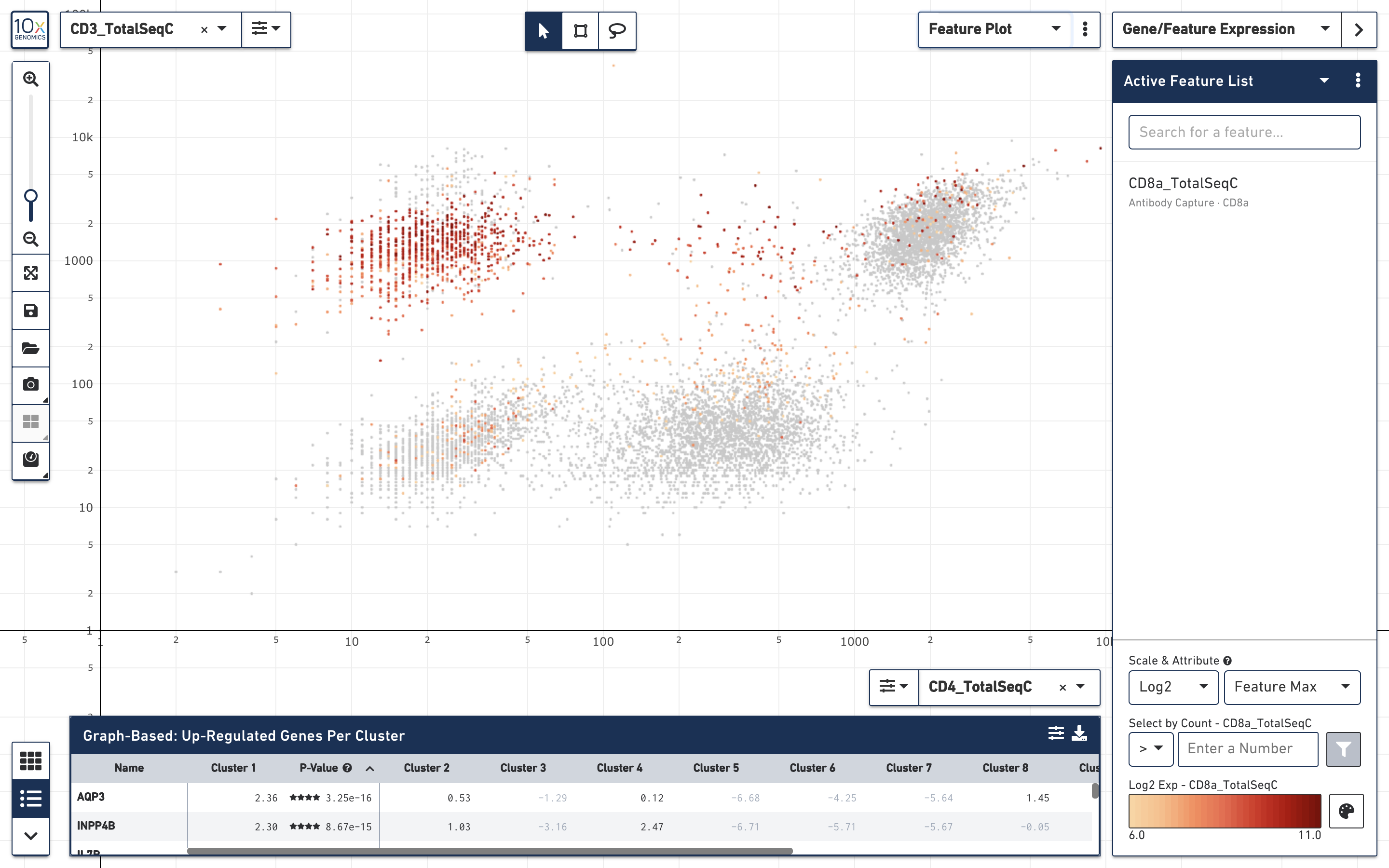Click the zoom out magnifier icon
The image size is (1389, 868).
click(x=31, y=239)
